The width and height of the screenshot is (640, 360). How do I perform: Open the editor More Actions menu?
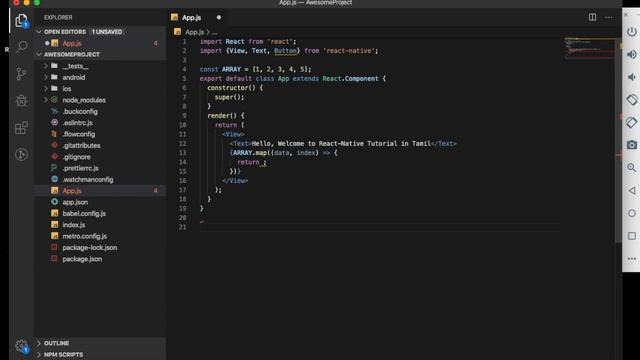point(609,17)
